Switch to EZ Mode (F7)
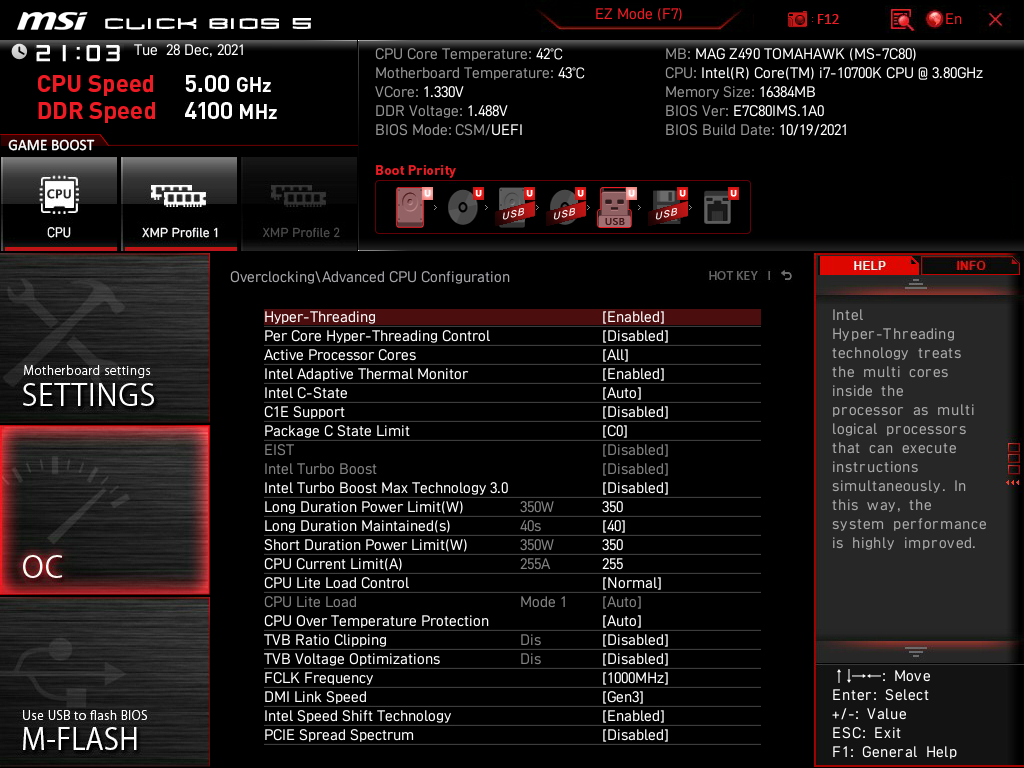1024x768 pixels. (638, 14)
